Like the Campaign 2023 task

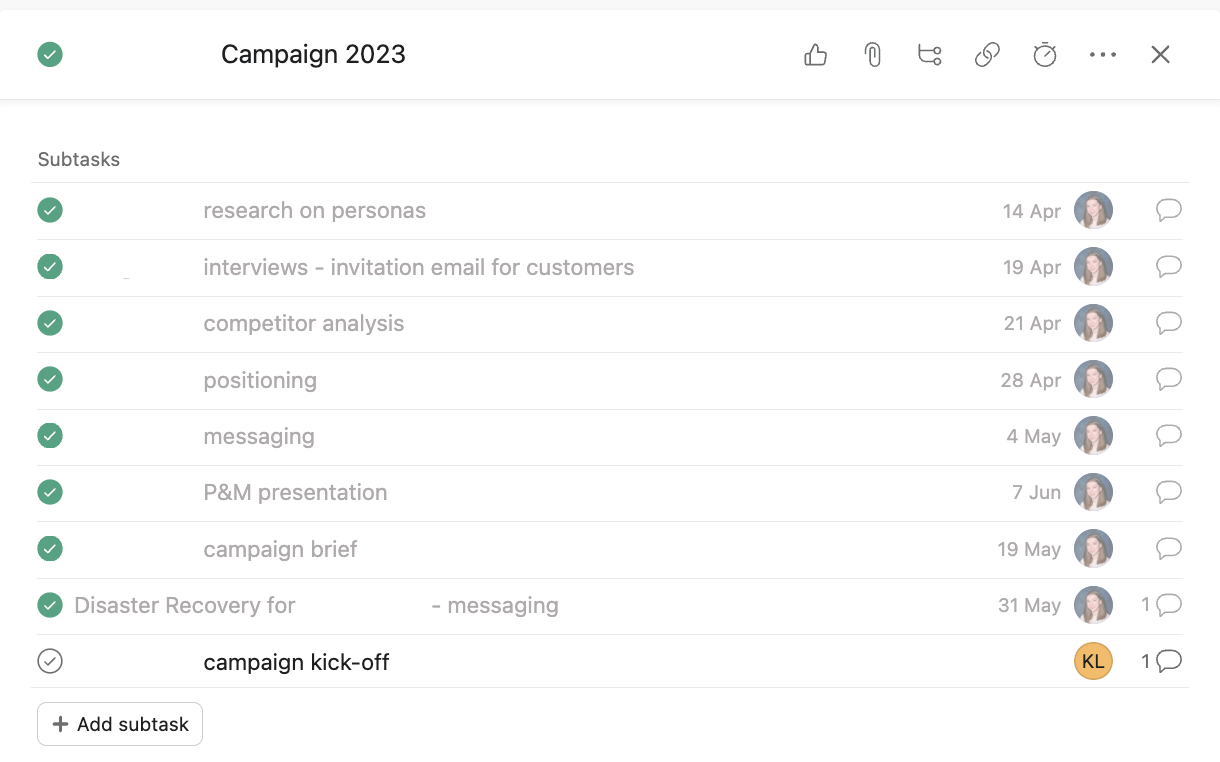(815, 55)
